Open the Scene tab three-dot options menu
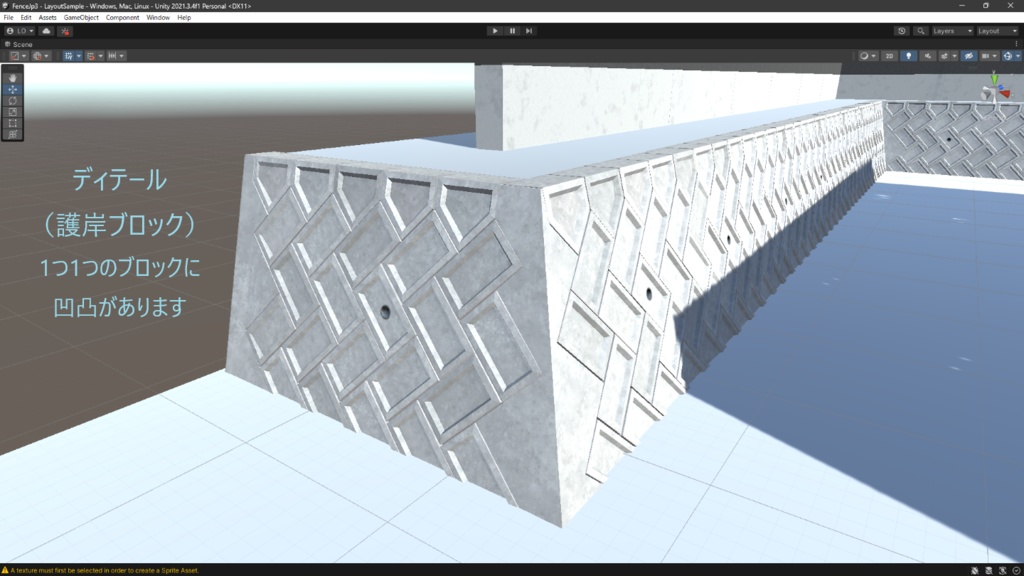The height and width of the screenshot is (576, 1024). 1016,44
